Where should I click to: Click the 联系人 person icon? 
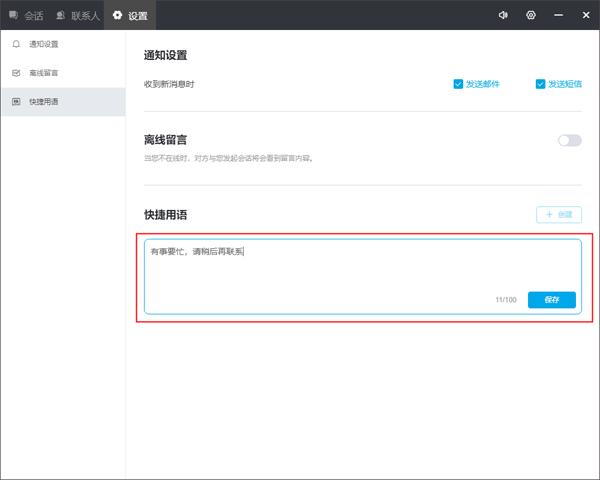60,15
